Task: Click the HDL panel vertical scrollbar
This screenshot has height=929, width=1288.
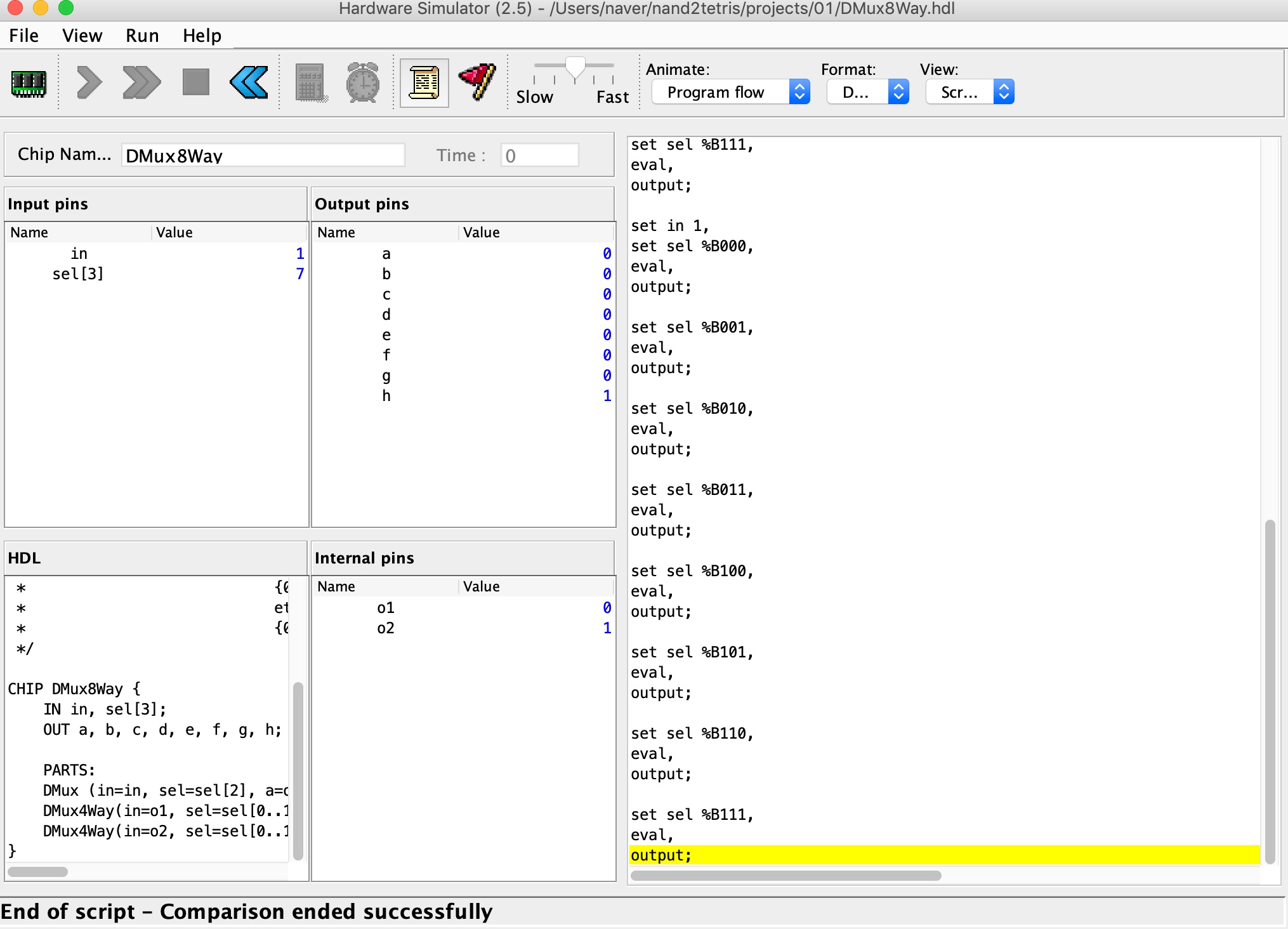Action: point(298,770)
